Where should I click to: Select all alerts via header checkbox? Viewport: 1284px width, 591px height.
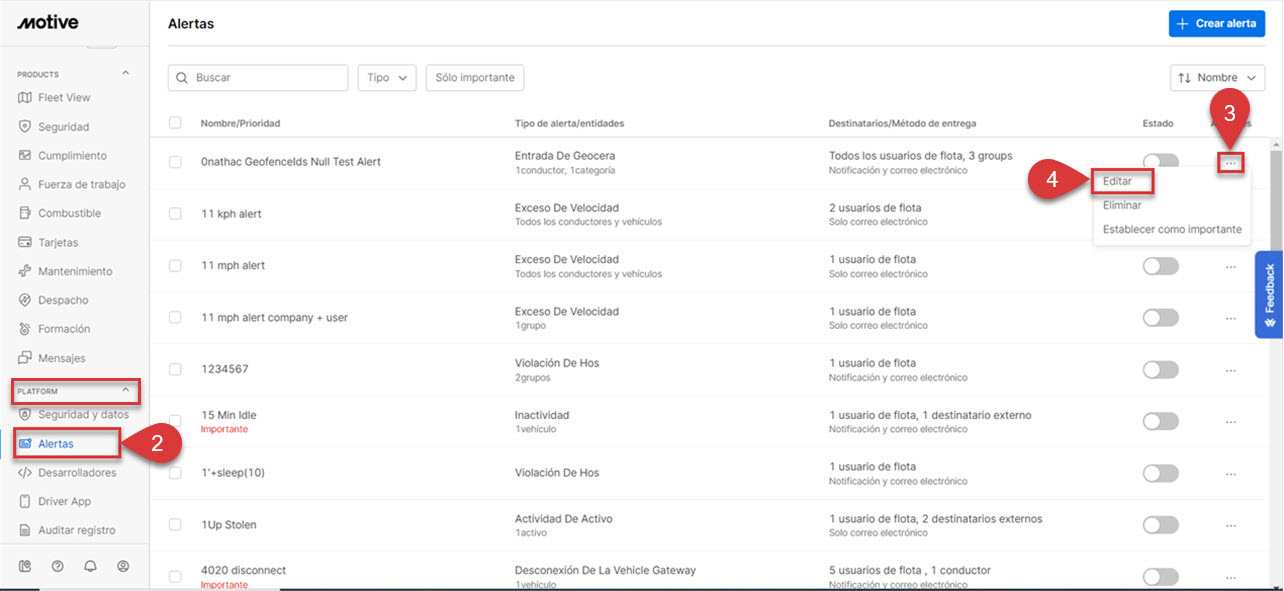[x=175, y=122]
